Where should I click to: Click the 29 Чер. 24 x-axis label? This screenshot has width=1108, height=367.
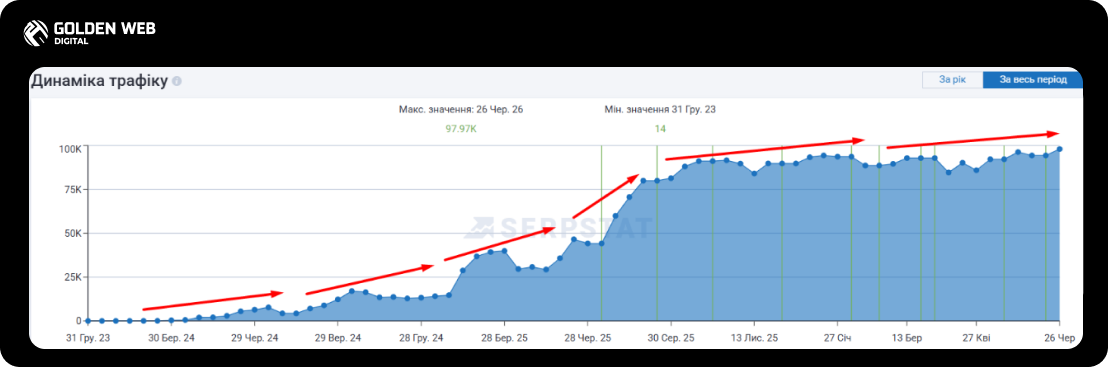[255, 339]
